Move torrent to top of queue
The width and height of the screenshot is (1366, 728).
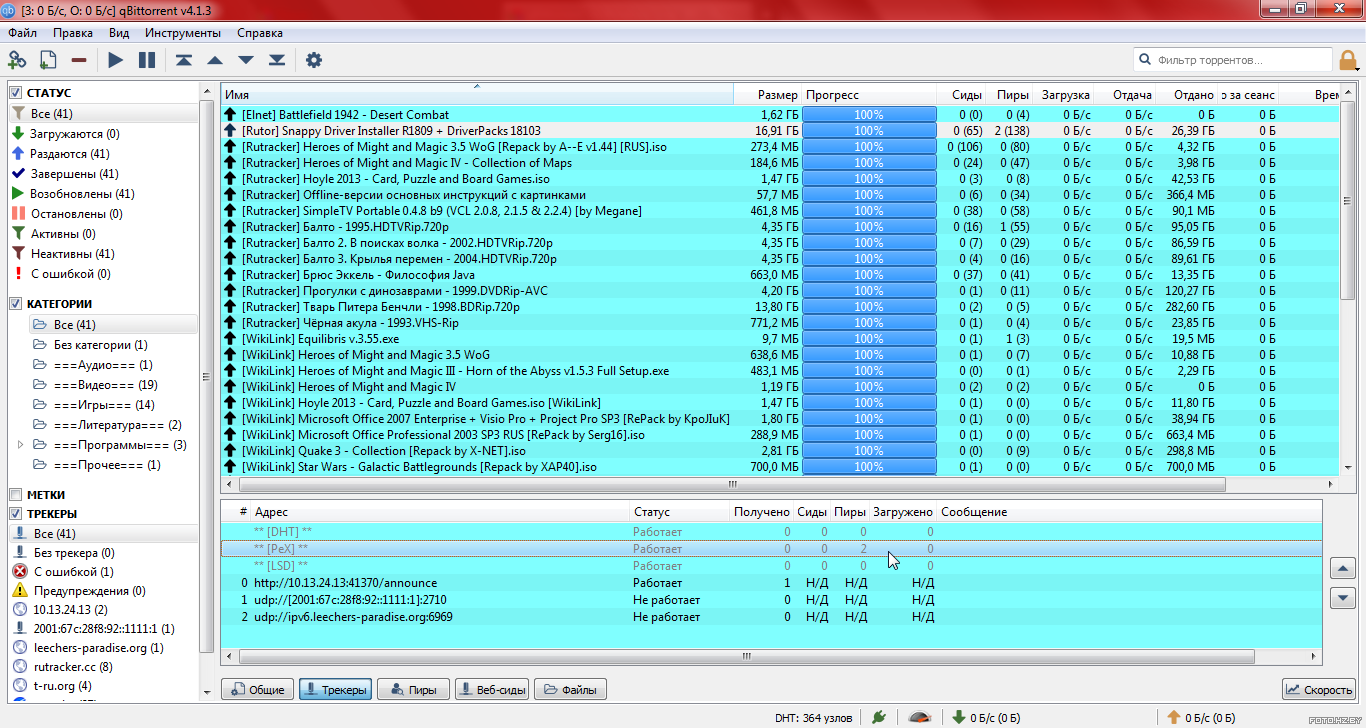click(x=184, y=60)
